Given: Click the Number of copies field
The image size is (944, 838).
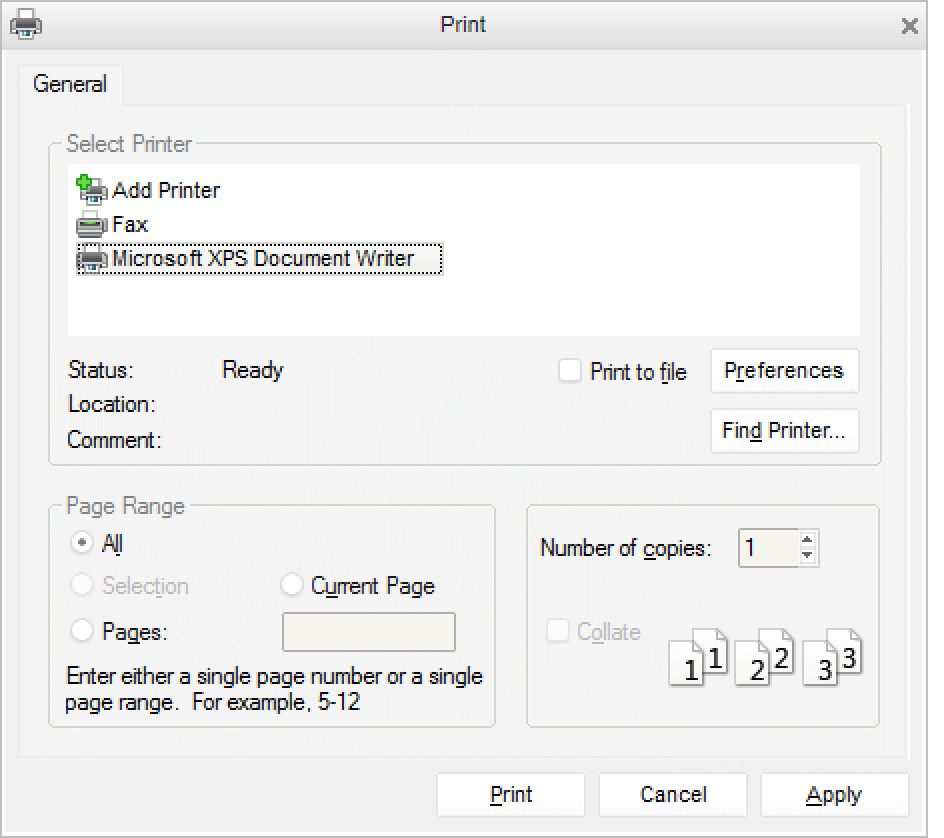Looking at the screenshot, I should click(767, 548).
